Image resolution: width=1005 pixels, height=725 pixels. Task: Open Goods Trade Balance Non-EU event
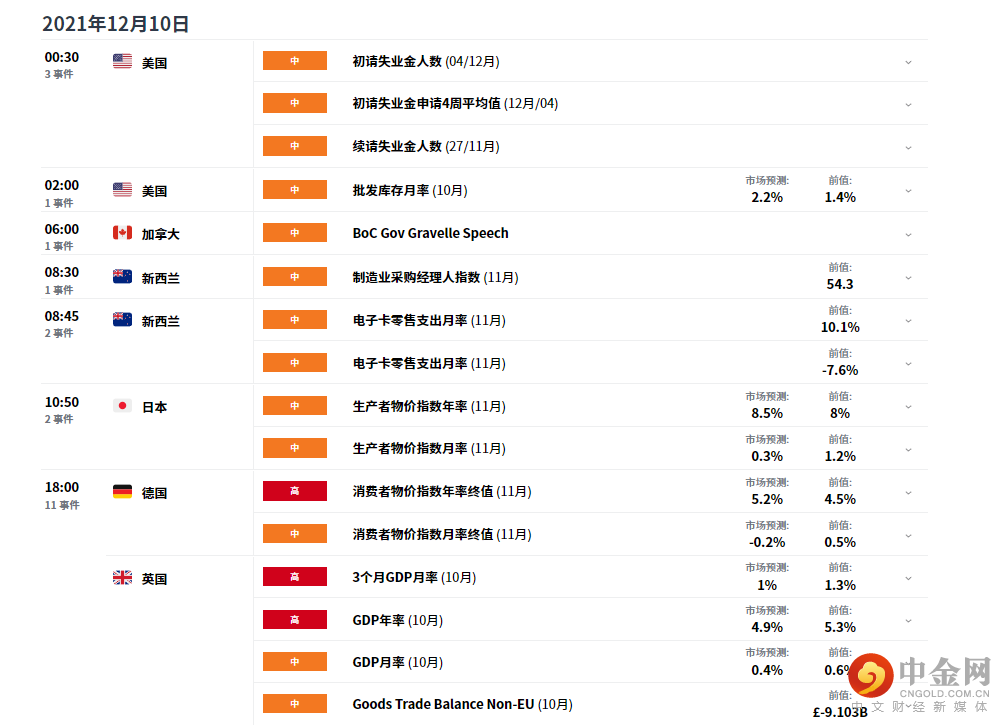(x=462, y=704)
